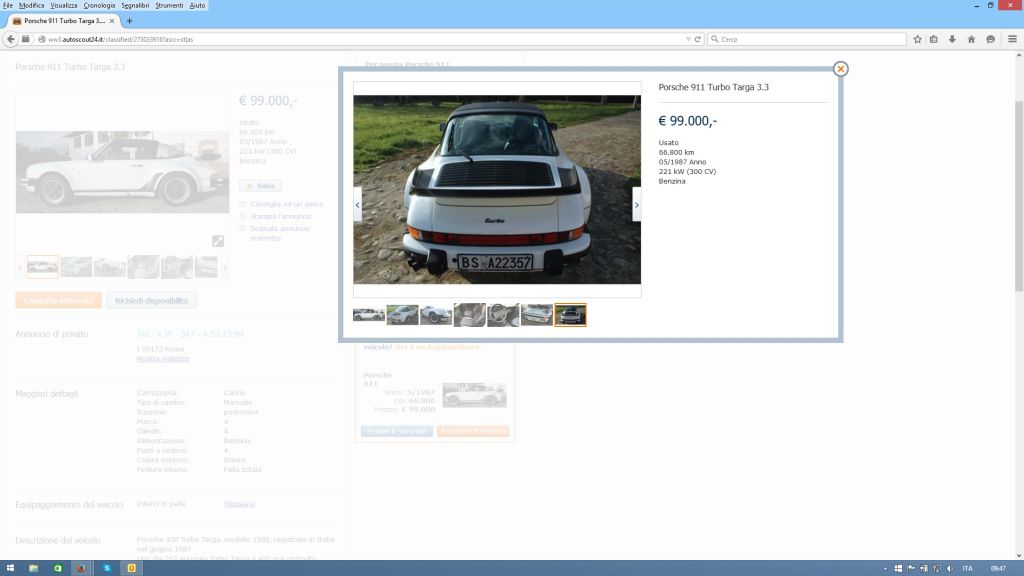Click the dimmed enlarge-photo icon on listing
Viewport: 1024px width, 576px height.
coord(218,241)
